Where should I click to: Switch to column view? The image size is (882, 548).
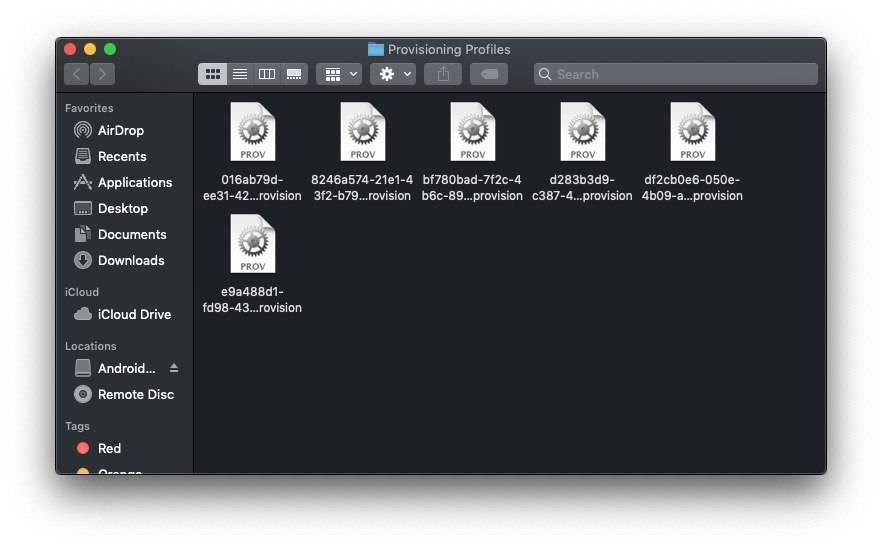pos(267,74)
